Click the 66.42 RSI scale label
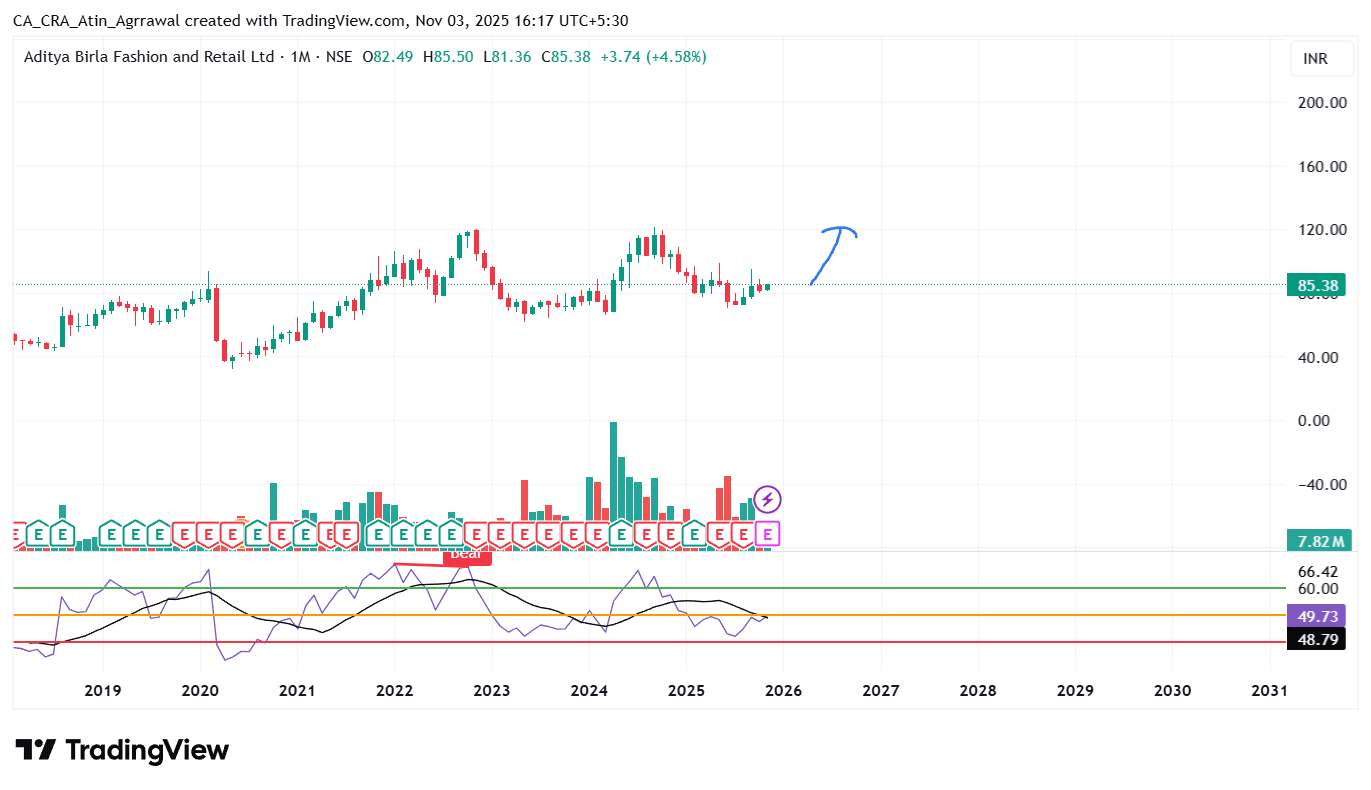1371x790 pixels. coord(1318,572)
